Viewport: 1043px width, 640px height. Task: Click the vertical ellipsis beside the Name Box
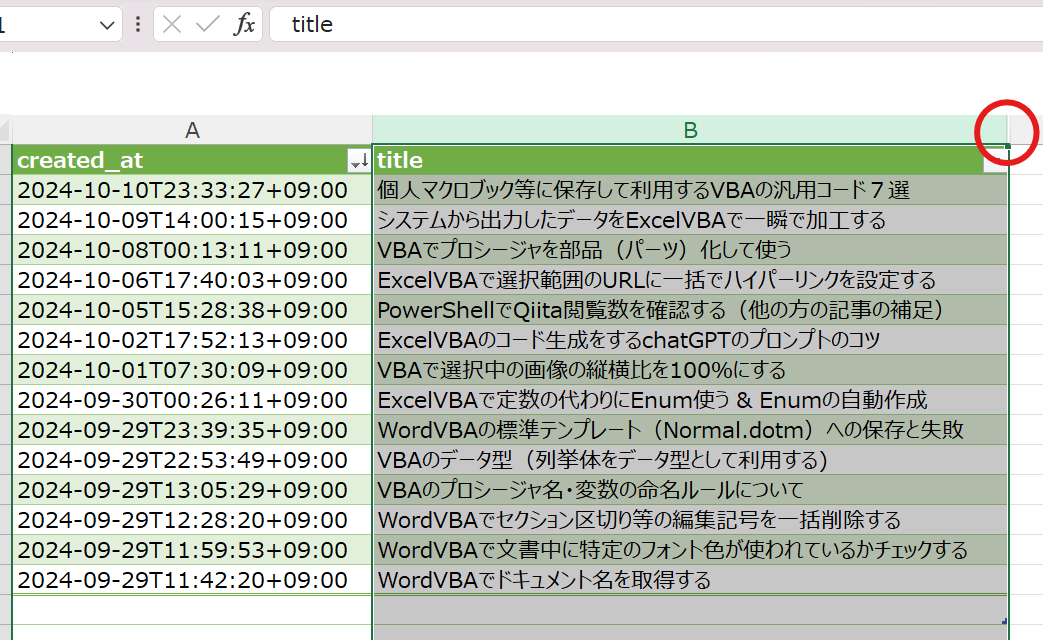click(137, 24)
